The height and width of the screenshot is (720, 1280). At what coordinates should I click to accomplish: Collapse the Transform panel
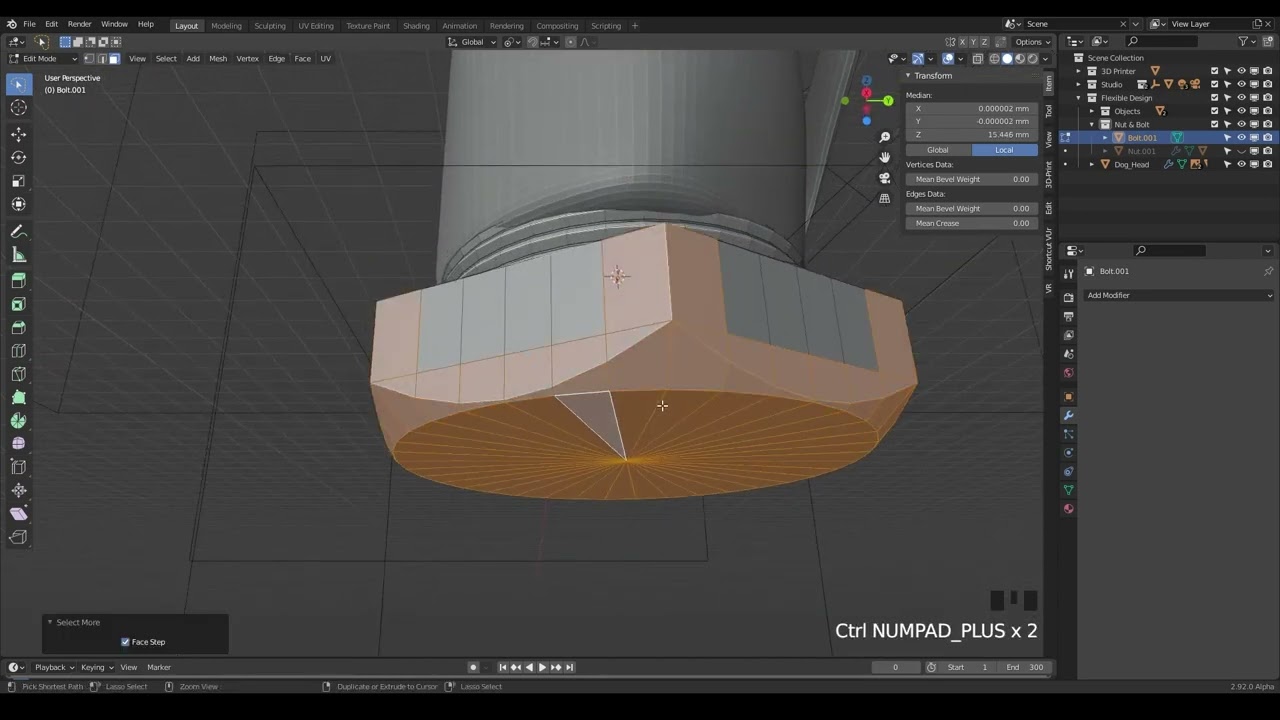[x=909, y=76]
